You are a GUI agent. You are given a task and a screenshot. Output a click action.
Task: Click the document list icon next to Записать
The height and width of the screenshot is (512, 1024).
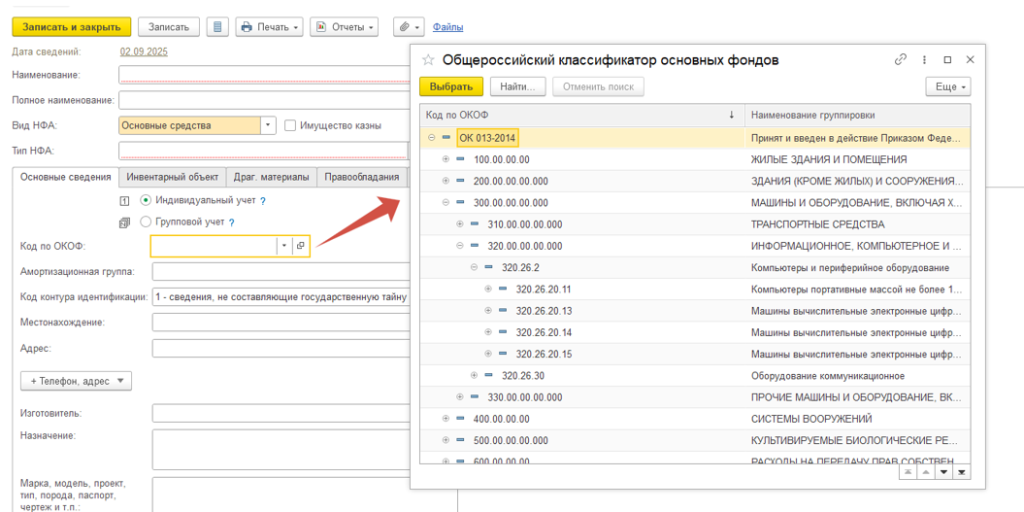[x=218, y=27]
